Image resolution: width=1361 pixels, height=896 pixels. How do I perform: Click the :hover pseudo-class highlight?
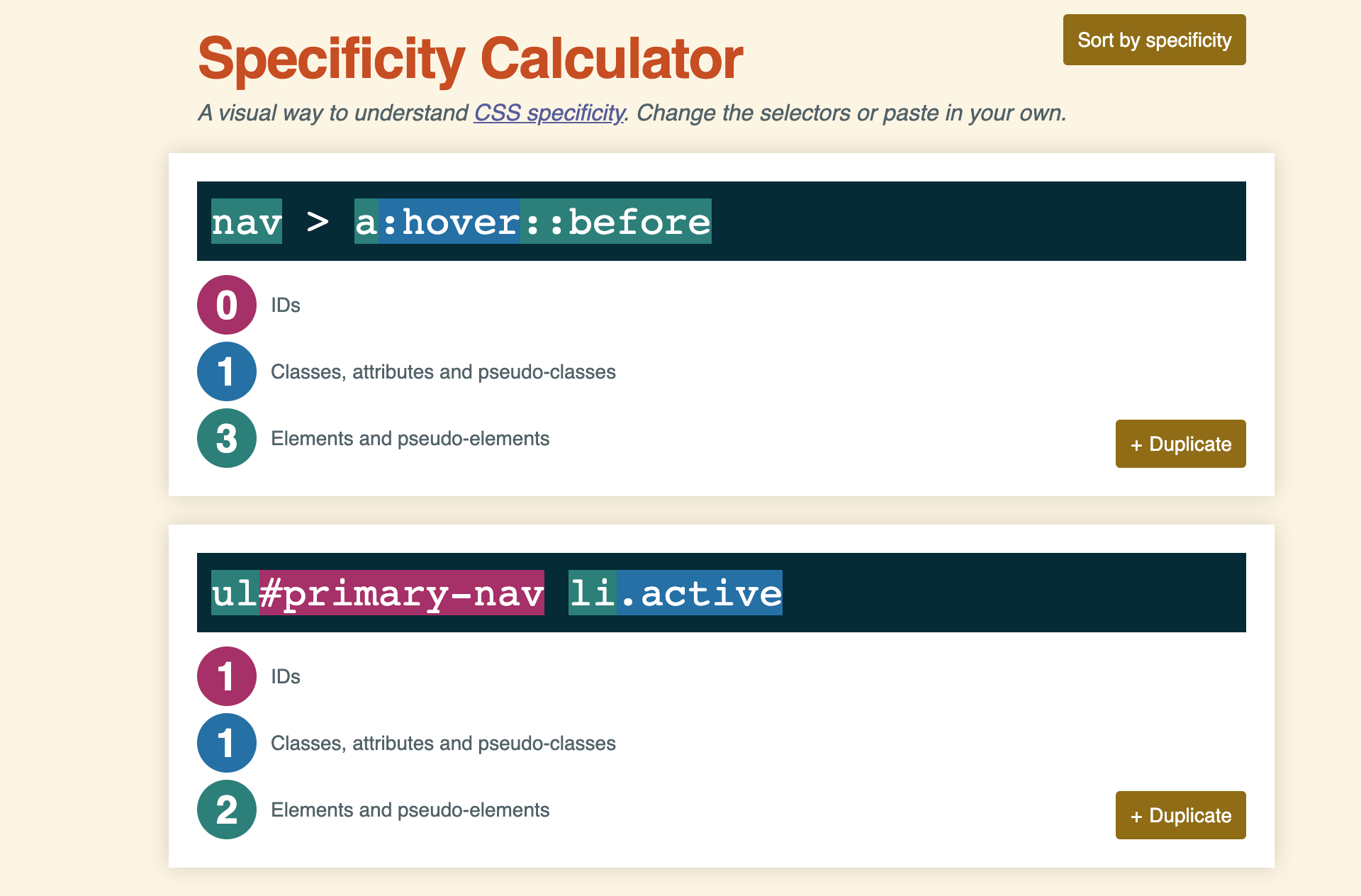tap(449, 221)
